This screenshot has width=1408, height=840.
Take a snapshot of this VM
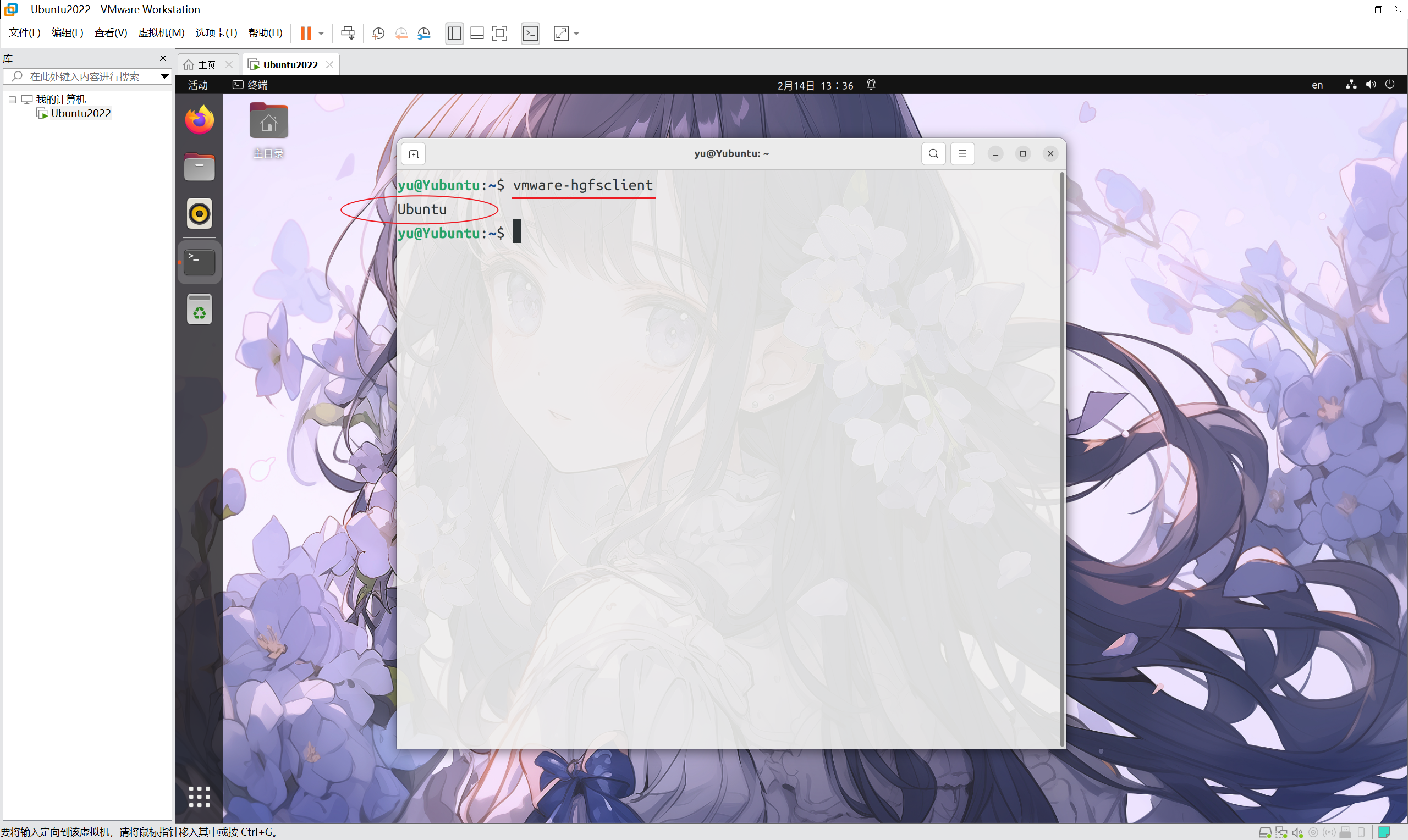(x=378, y=34)
